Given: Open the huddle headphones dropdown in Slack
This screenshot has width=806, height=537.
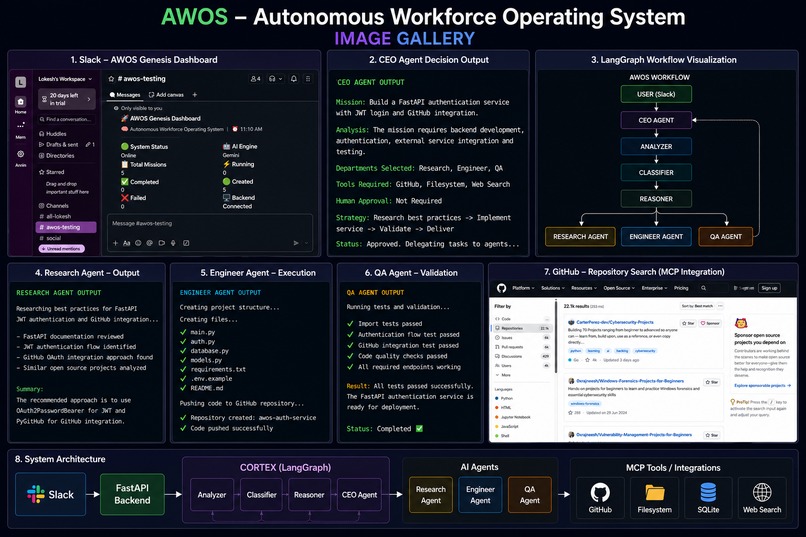Looking at the screenshot, I should (276, 79).
